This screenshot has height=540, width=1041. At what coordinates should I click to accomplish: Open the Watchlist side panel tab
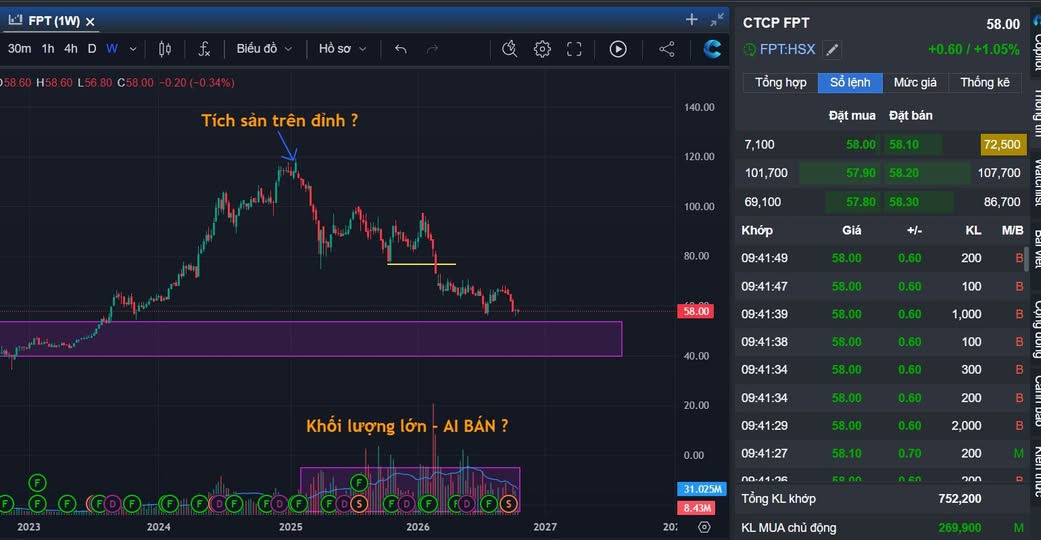(x=1037, y=182)
